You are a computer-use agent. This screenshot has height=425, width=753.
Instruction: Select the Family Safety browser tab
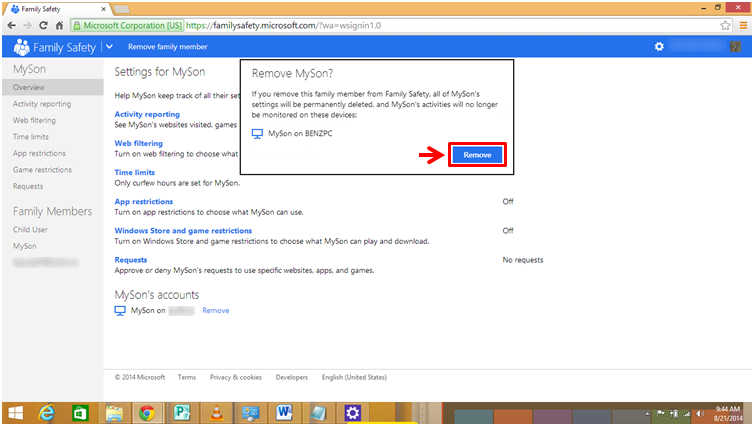click(x=57, y=9)
